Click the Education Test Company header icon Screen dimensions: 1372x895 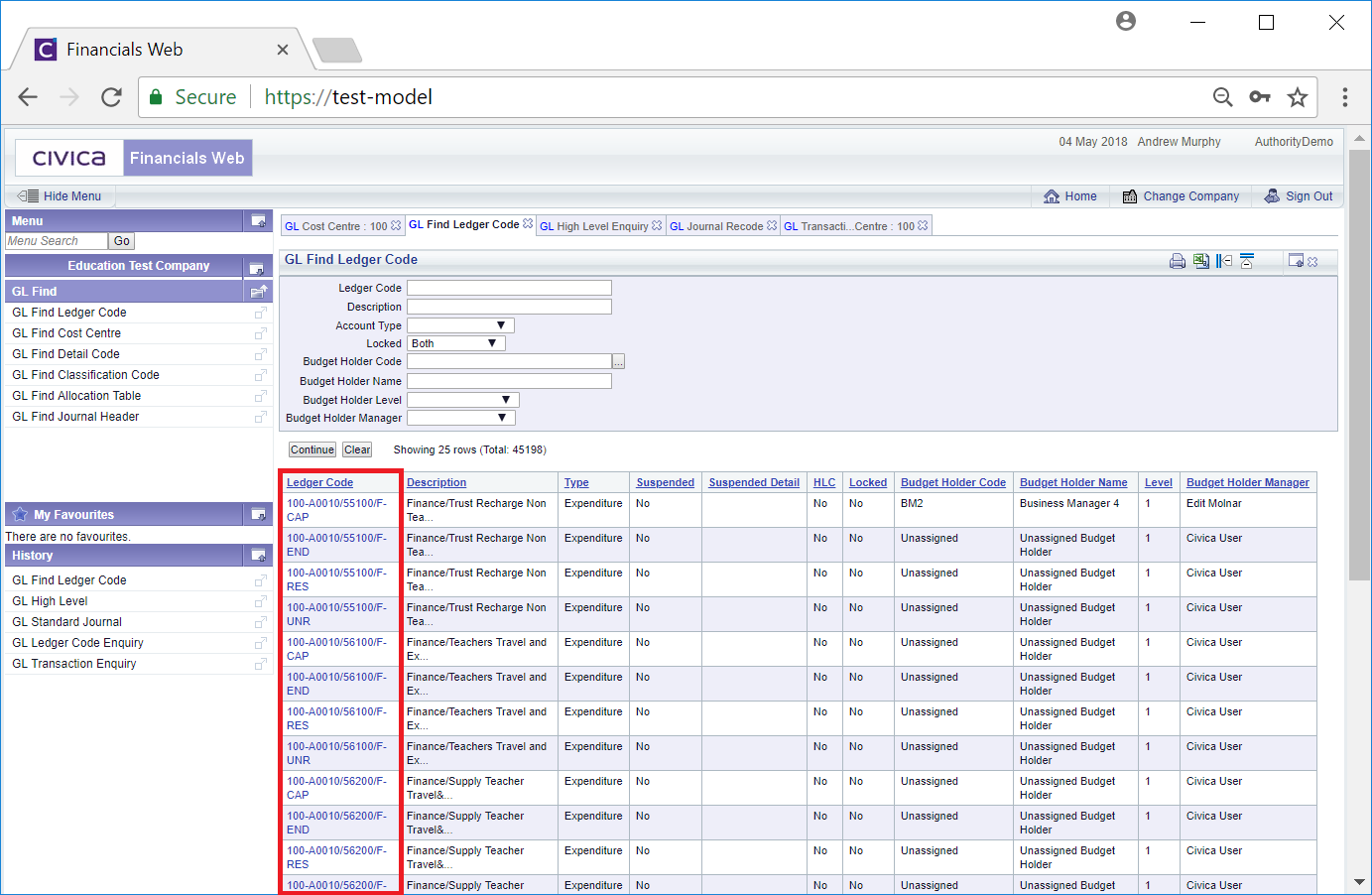tap(256, 267)
